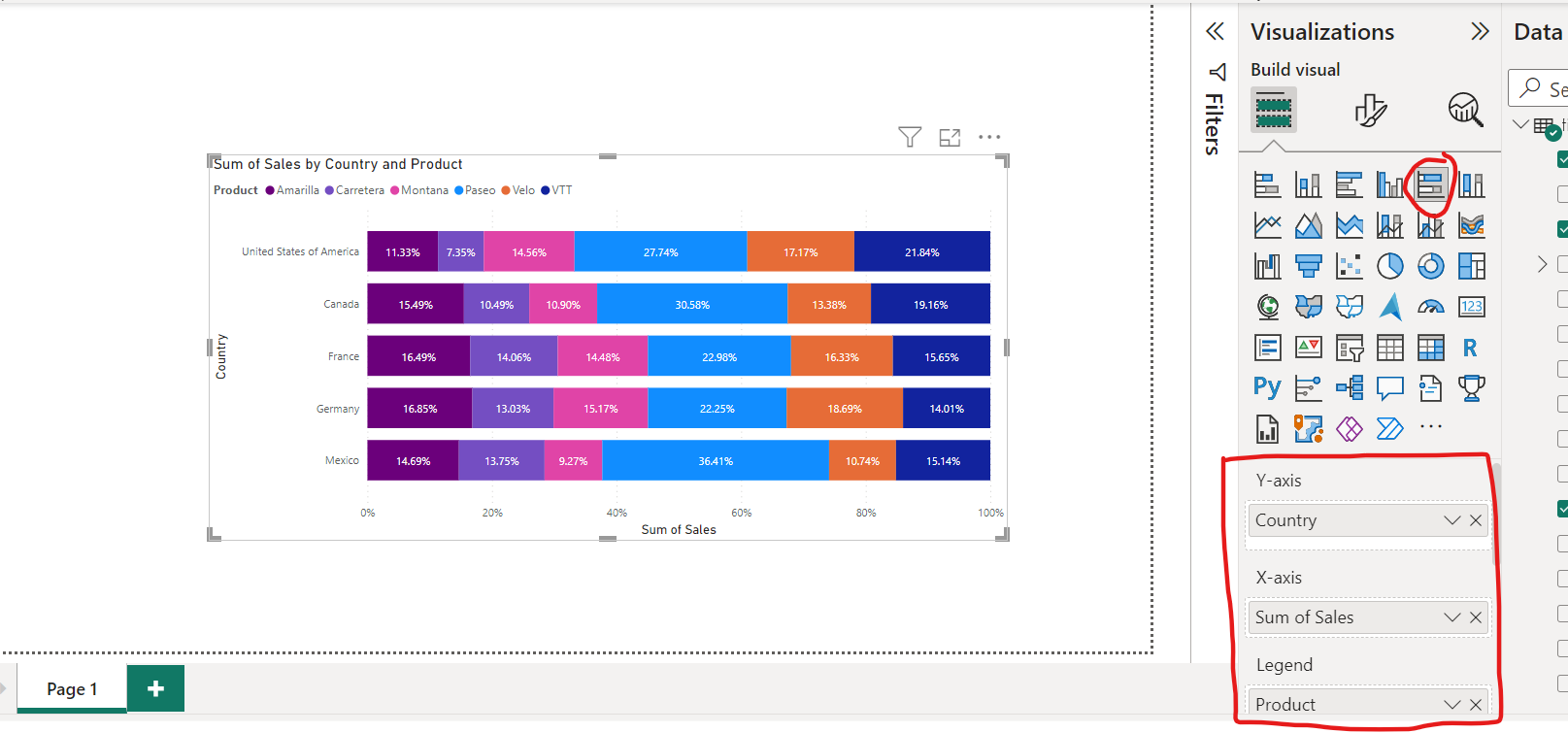The width and height of the screenshot is (1568, 733).
Task: Open Get more visuals ellipsis
Action: pyautogui.click(x=1430, y=426)
